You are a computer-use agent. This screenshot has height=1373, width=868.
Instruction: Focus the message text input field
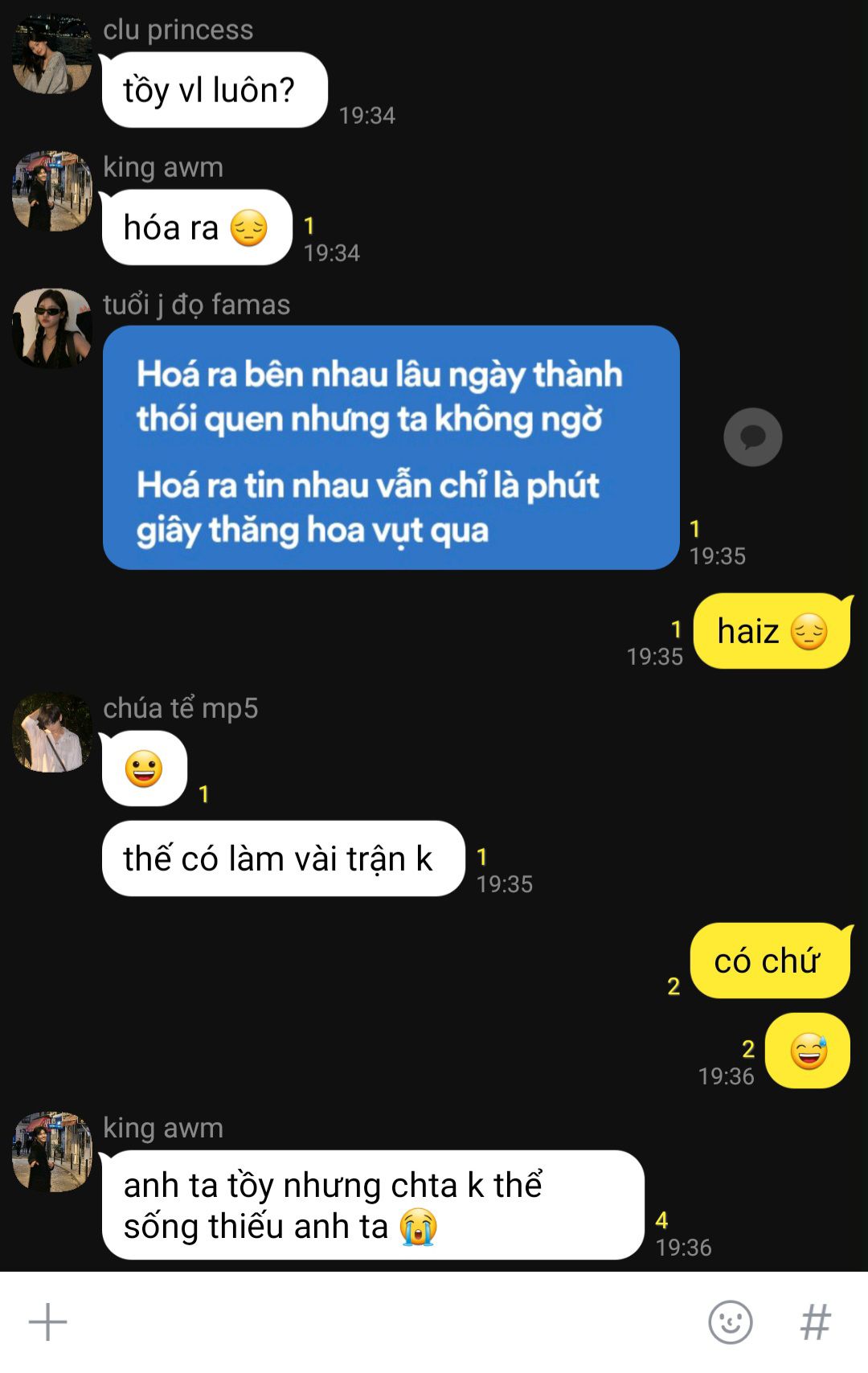386,1322
